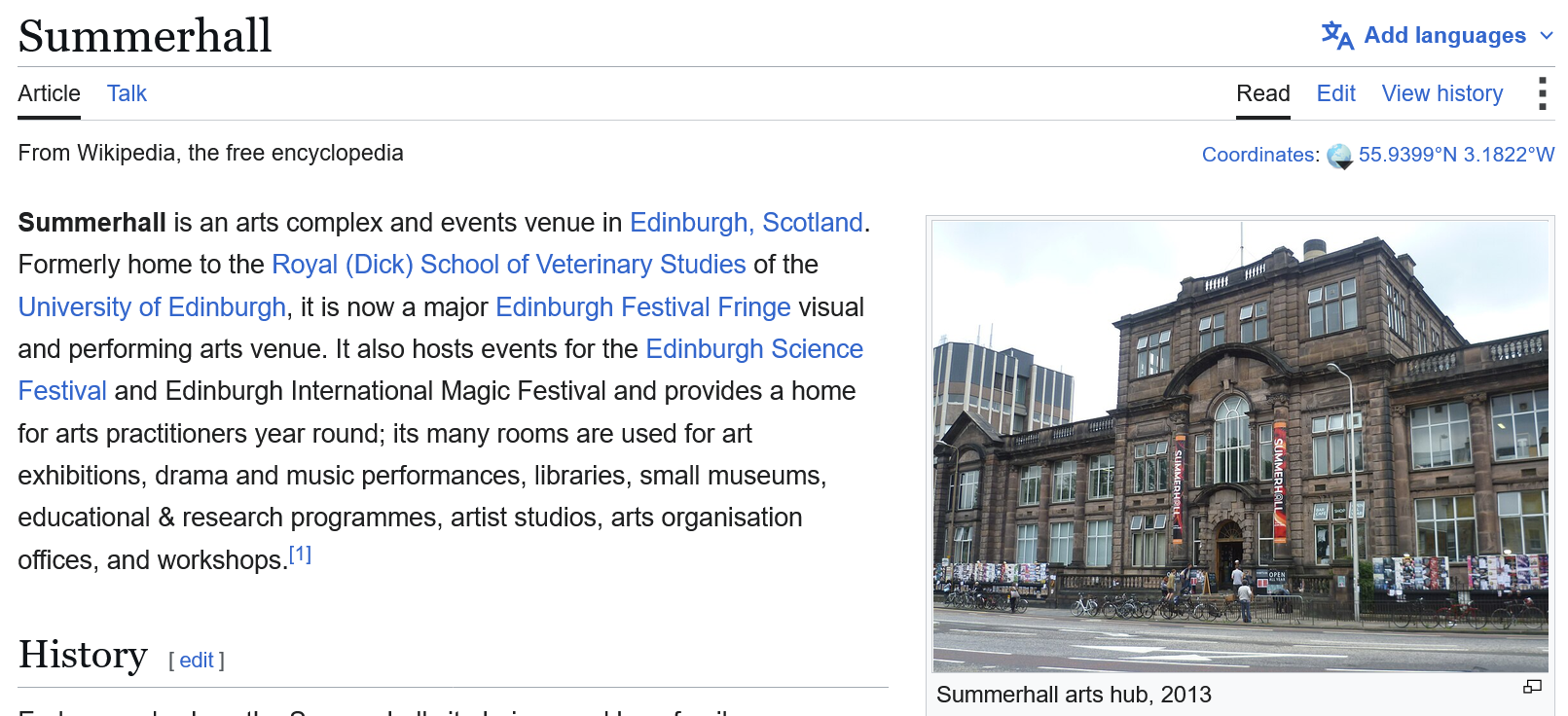Open the View history tab
Viewport: 1568px width, 716px height.
coord(1442,93)
